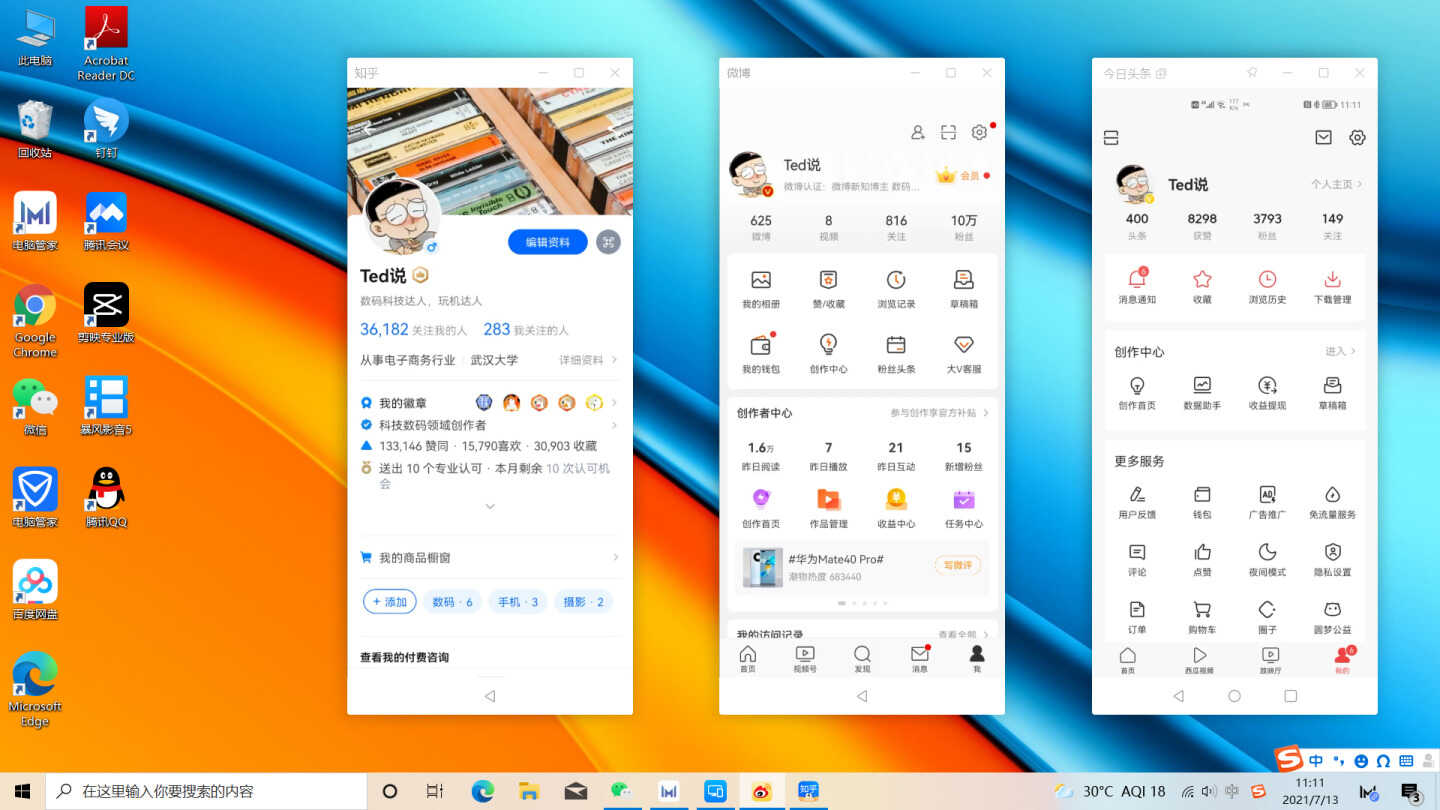Screen dimensions: 1440x810
Task: Click 编辑资料 button in Zhihu
Action: 548,242
